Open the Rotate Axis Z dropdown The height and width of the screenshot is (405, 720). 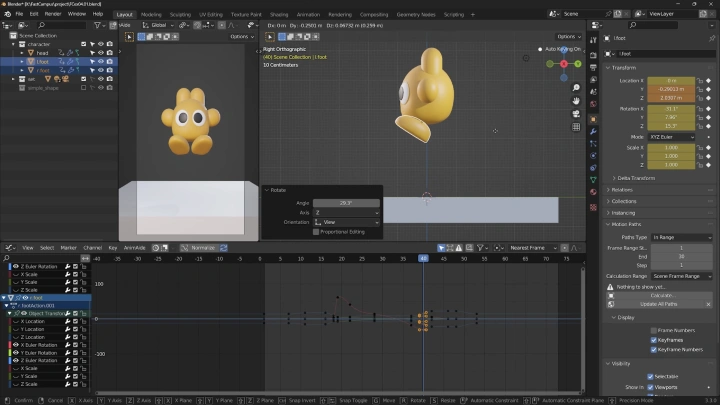click(346, 213)
